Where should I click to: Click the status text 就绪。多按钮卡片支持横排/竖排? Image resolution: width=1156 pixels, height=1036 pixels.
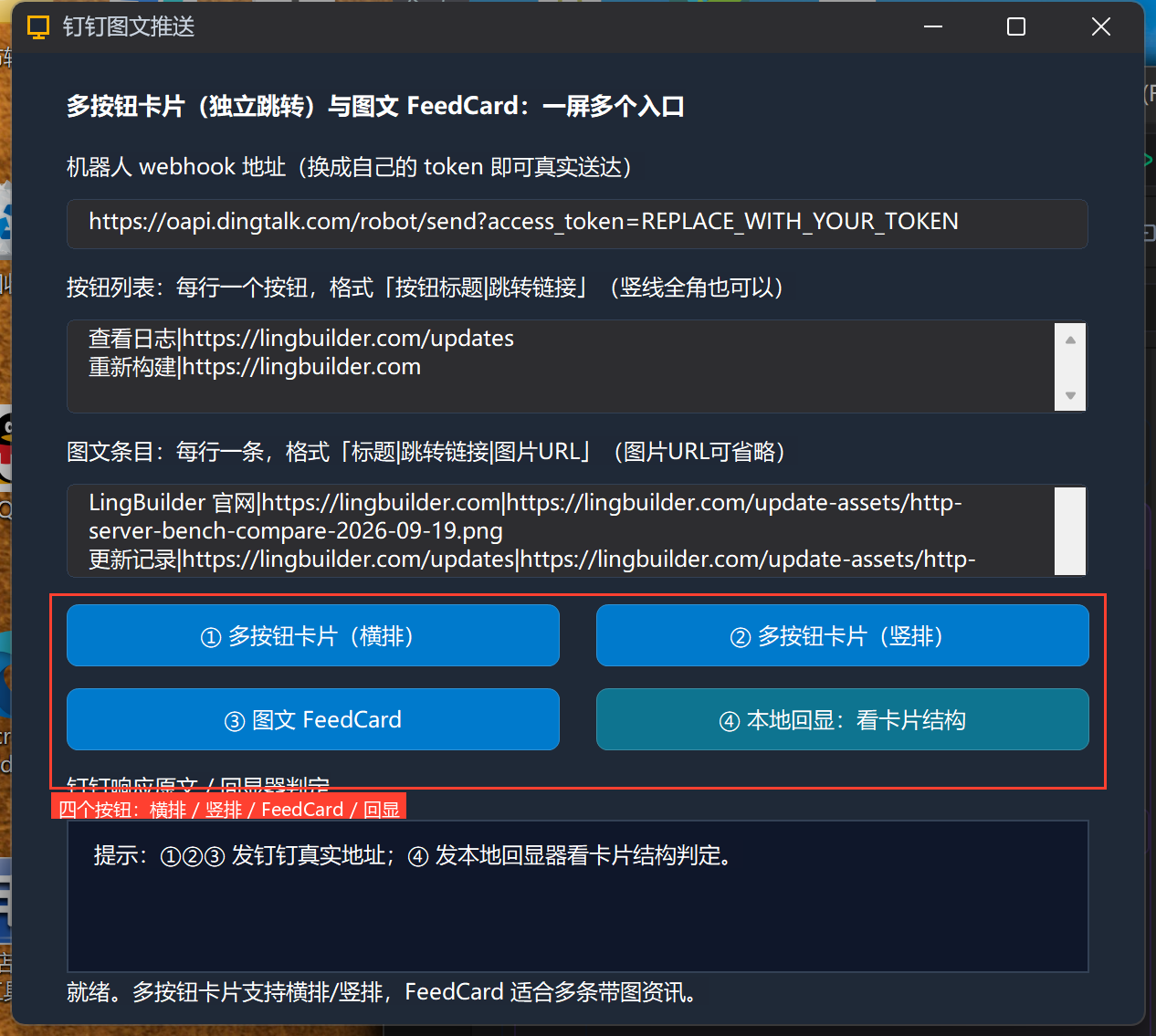click(381, 992)
